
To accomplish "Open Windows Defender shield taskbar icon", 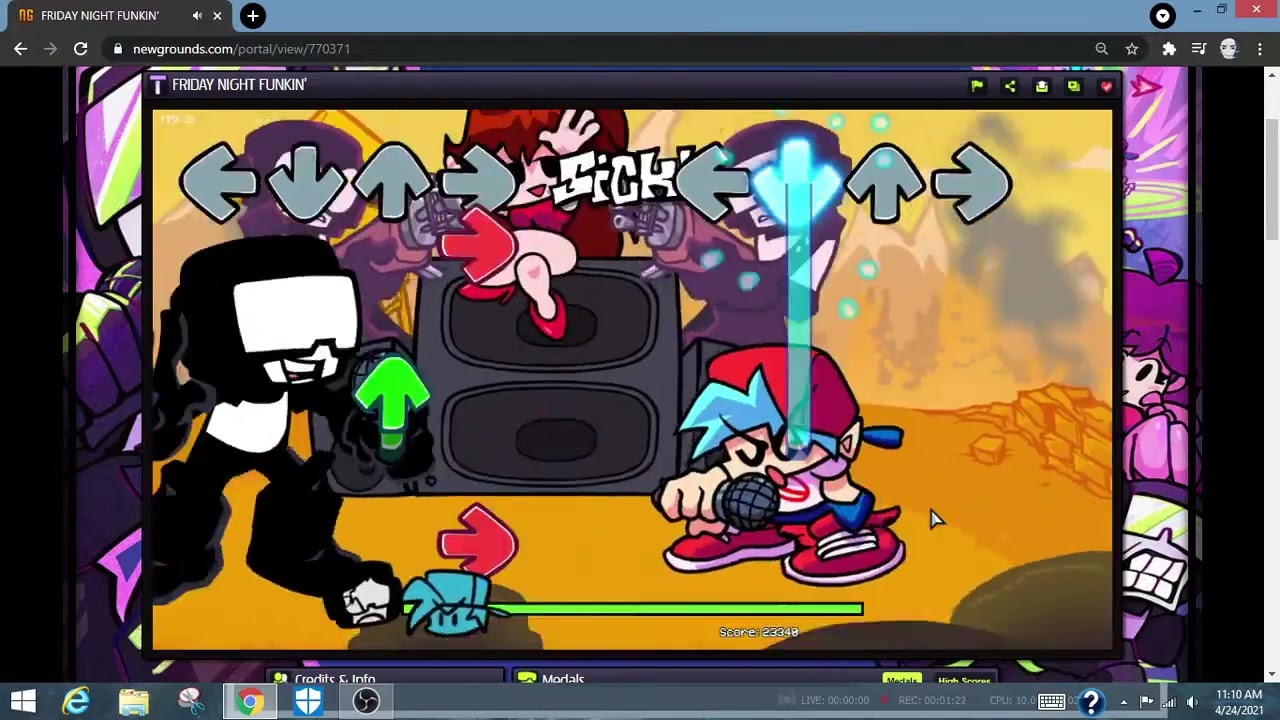I will click(x=308, y=701).
